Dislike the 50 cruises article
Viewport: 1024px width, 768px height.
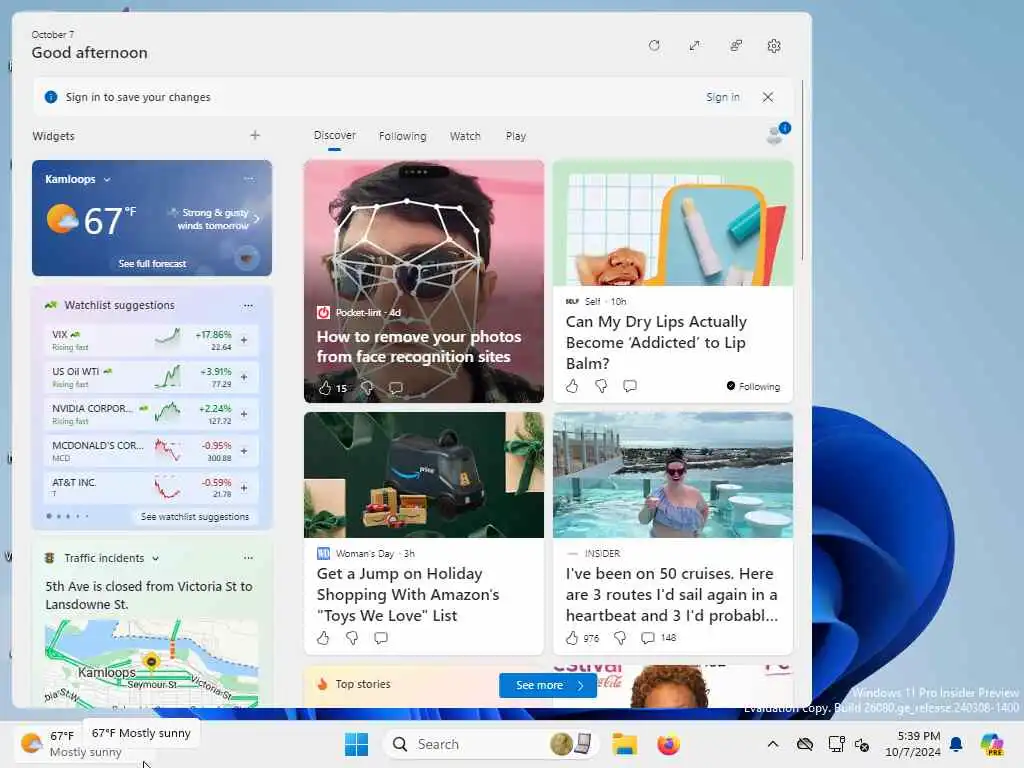pyautogui.click(x=620, y=637)
